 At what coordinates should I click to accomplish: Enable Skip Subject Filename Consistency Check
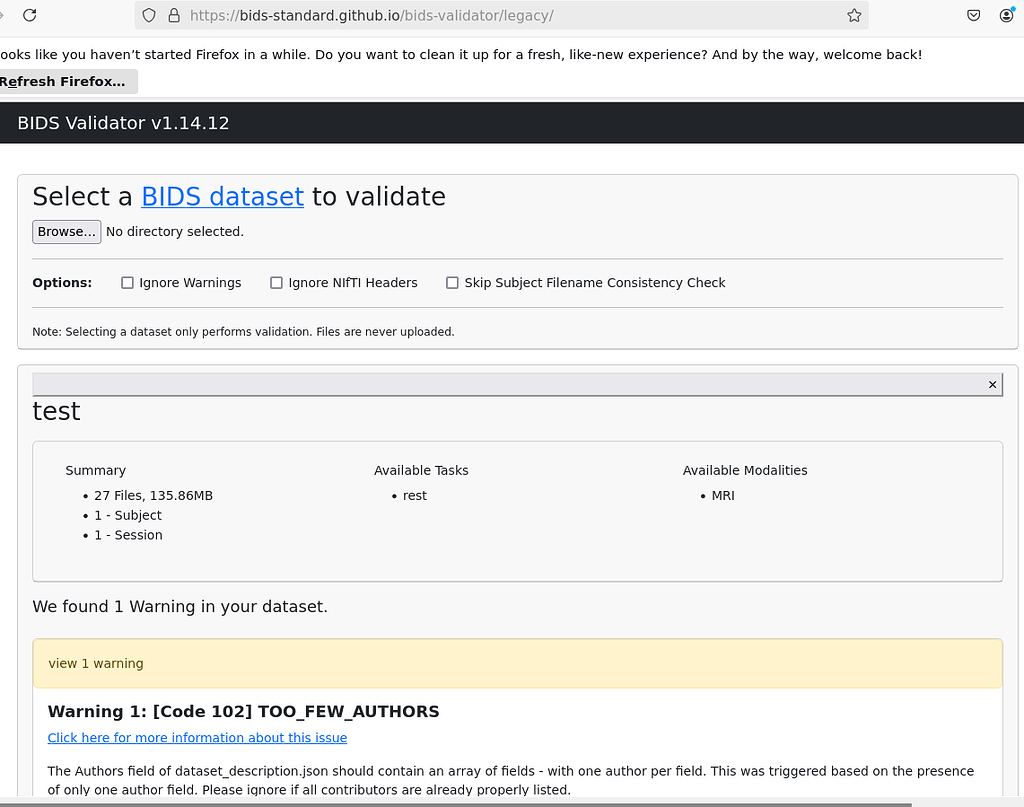452,282
